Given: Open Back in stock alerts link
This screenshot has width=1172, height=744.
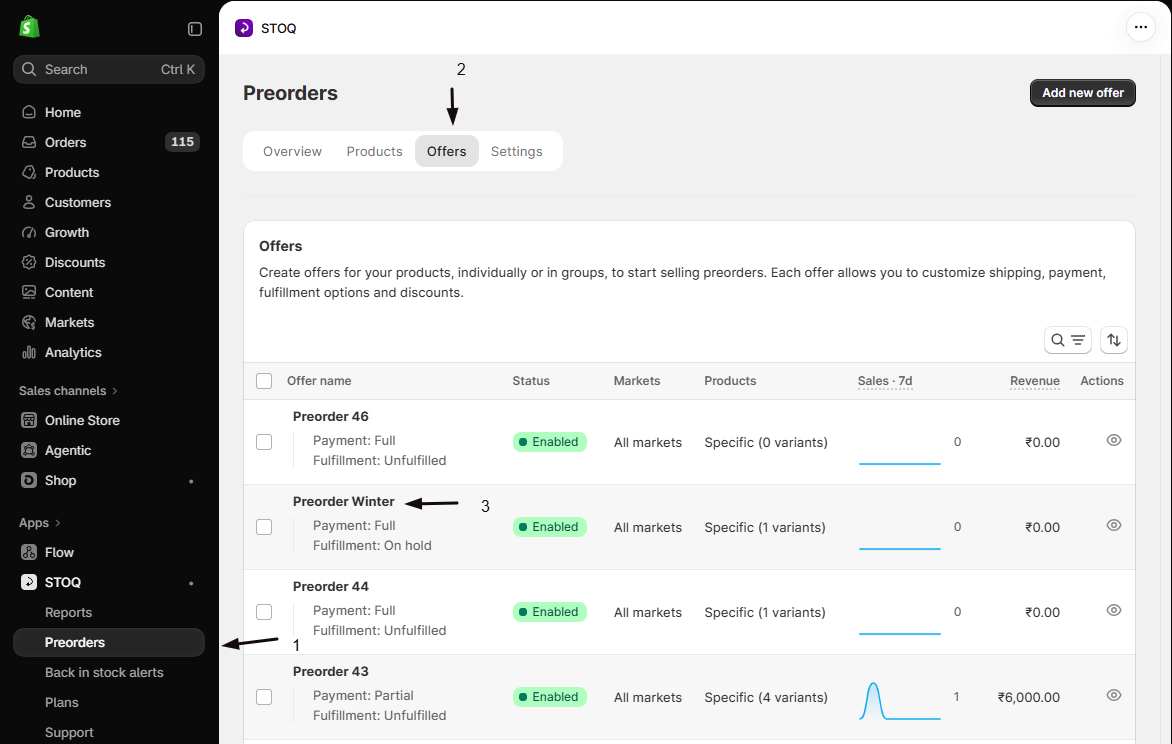Looking at the screenshot, I should 104,672.
